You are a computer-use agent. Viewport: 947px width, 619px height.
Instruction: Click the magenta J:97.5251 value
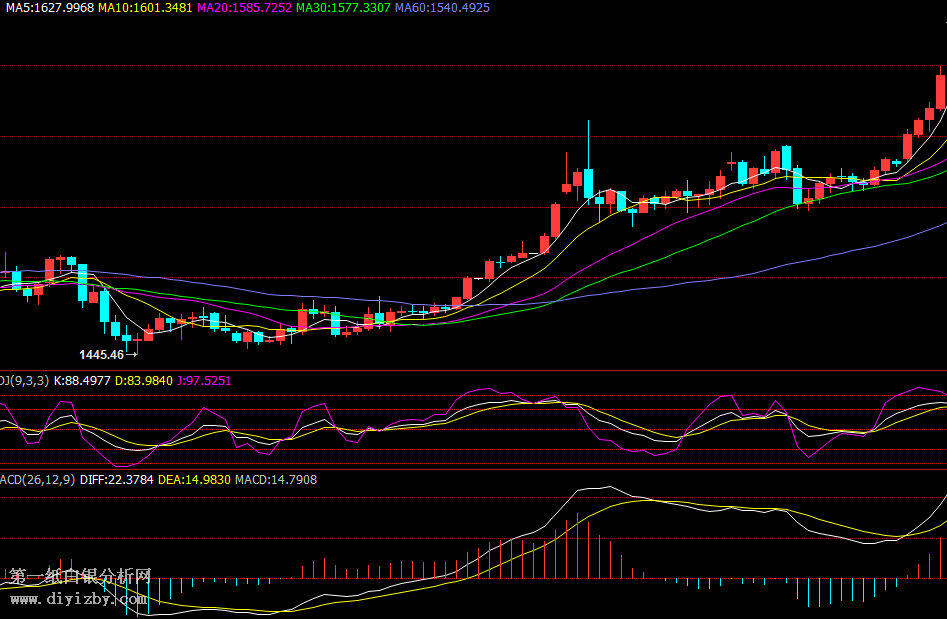[204, 381]
